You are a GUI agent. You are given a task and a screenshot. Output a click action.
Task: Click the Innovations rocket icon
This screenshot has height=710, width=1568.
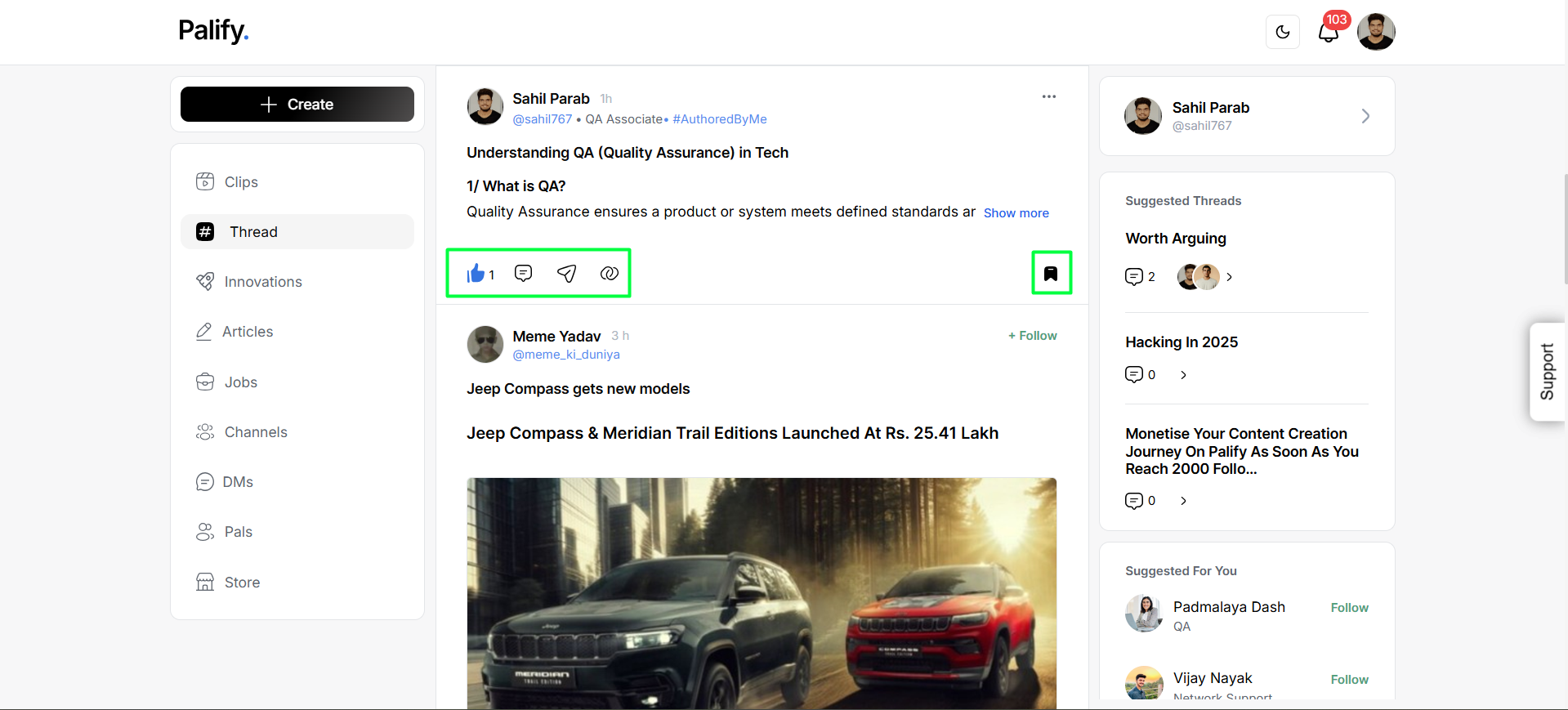[x=205, y=282]
